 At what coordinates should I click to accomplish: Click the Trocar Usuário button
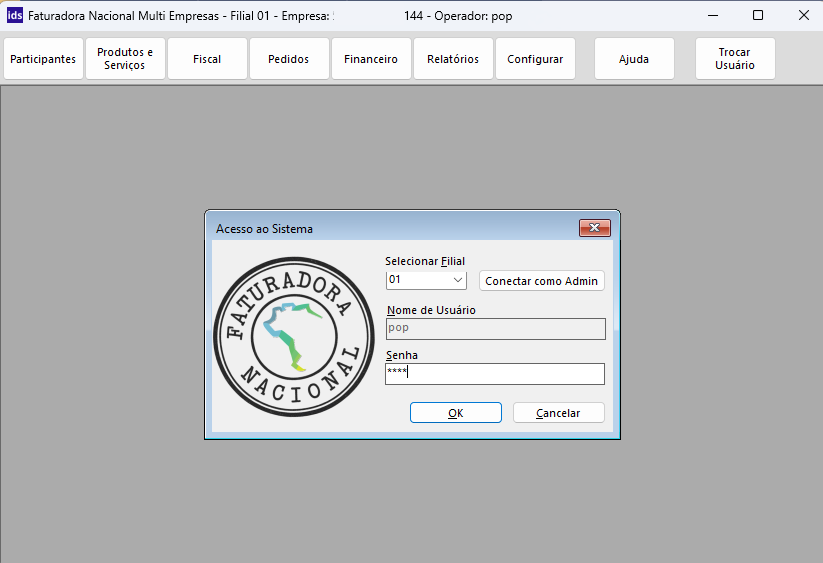click(x=735, y=59)
